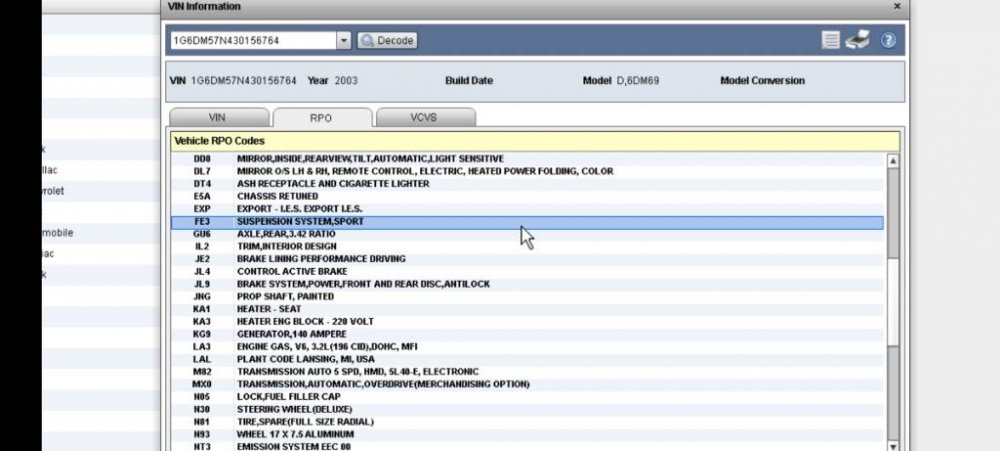
Task: Open the VCVS tab
Action: click(x=424, y=117)
